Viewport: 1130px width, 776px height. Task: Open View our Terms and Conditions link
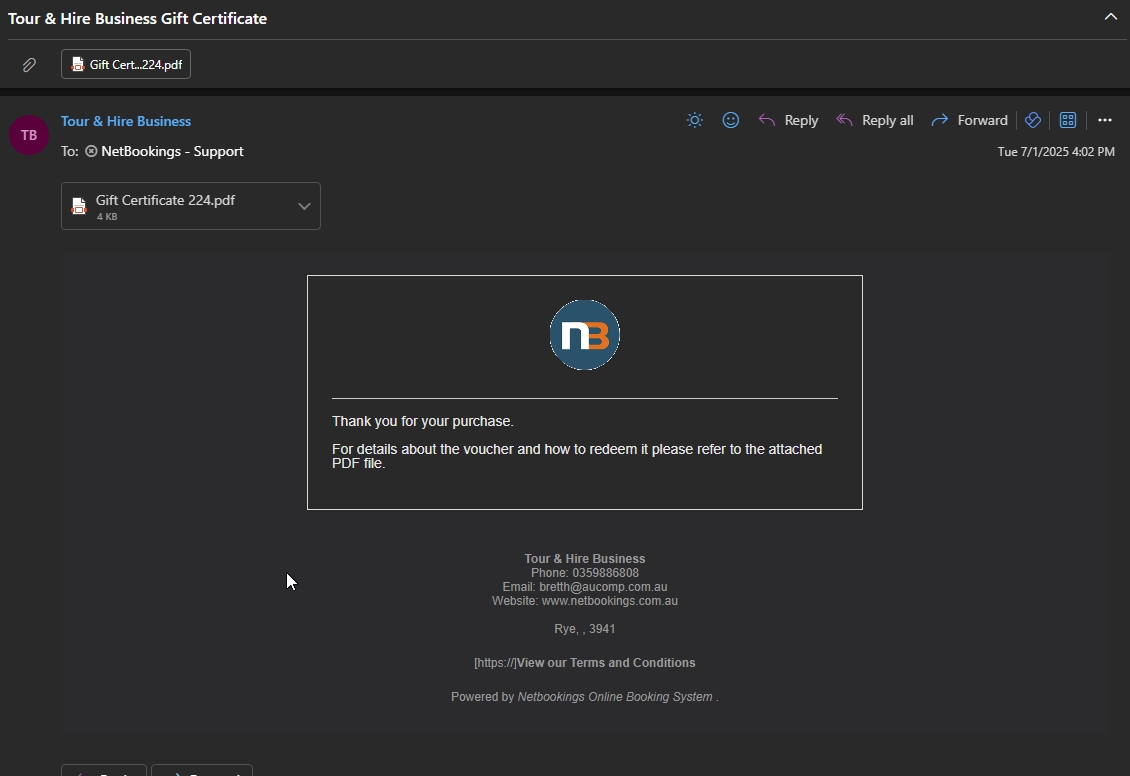click(x=606, y=663)
